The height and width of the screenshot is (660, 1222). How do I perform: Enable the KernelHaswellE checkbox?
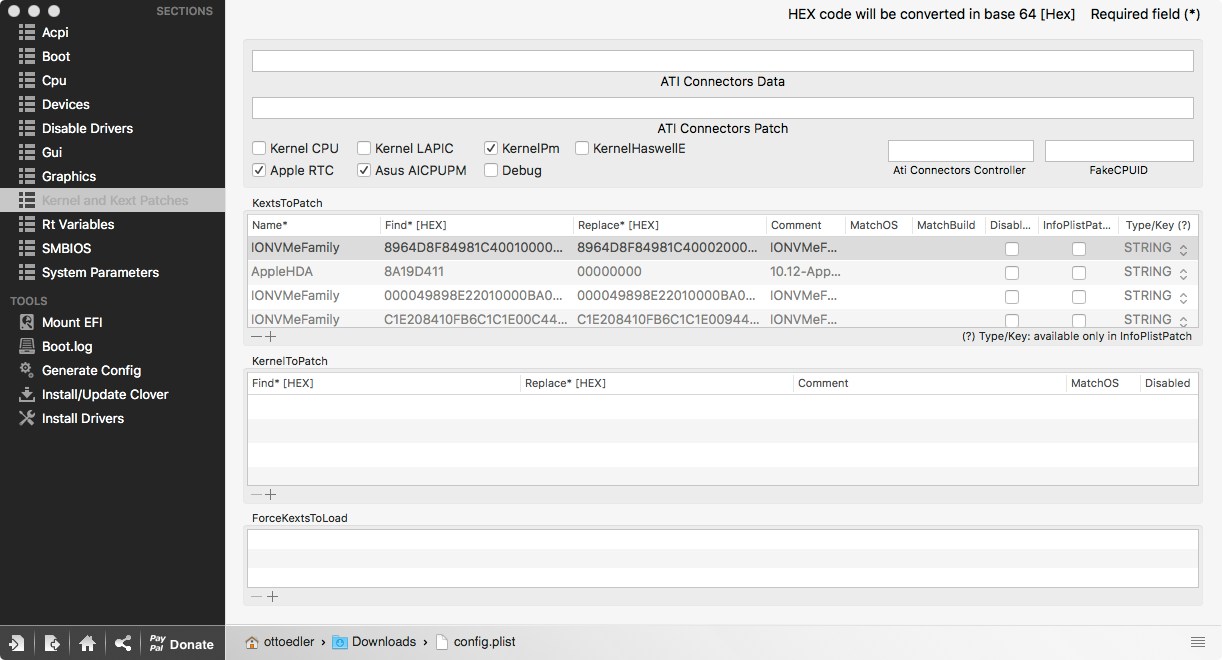[x=582, y=148]
